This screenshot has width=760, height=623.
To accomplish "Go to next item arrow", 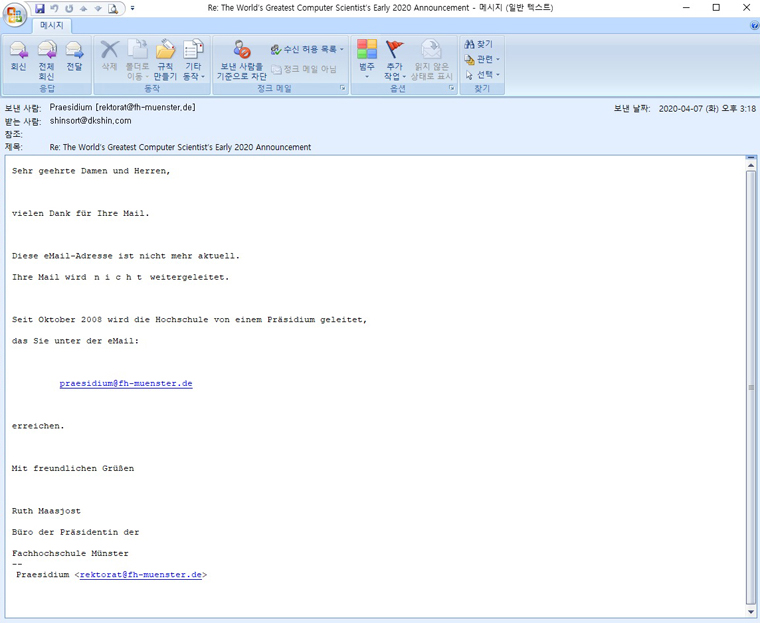I will [x=98, y=8].
